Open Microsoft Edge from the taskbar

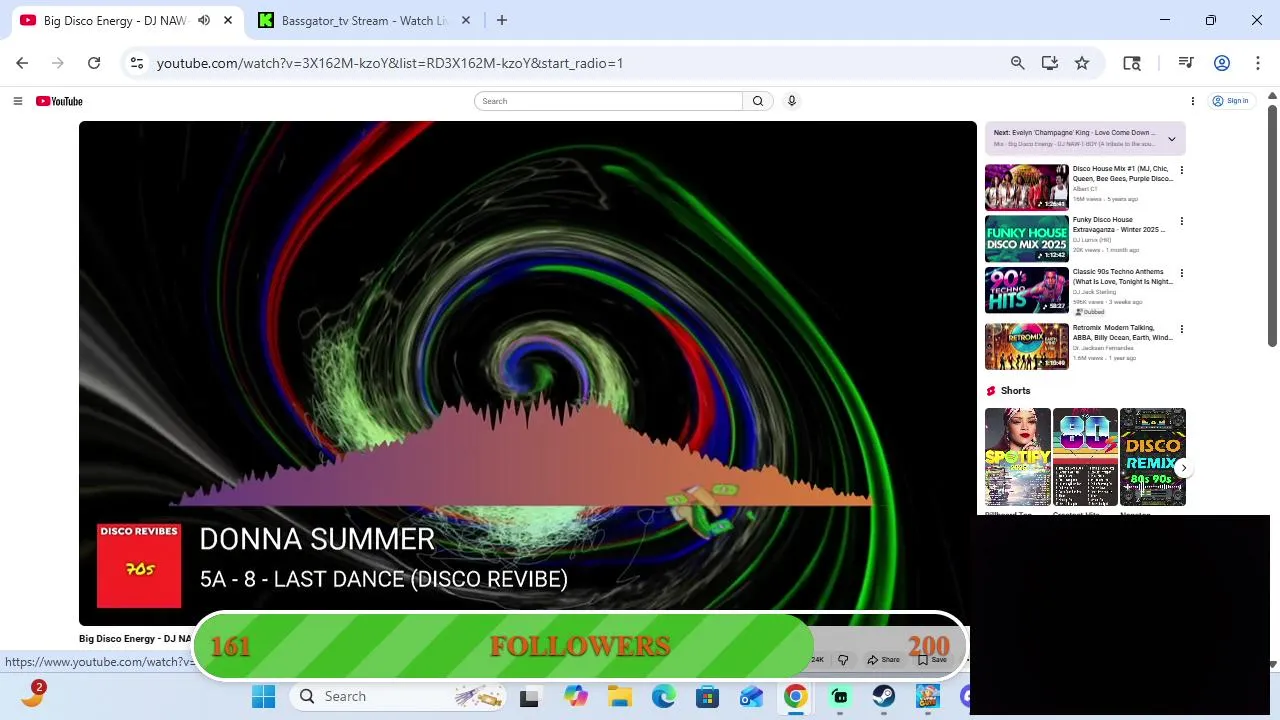pos(664,697)
